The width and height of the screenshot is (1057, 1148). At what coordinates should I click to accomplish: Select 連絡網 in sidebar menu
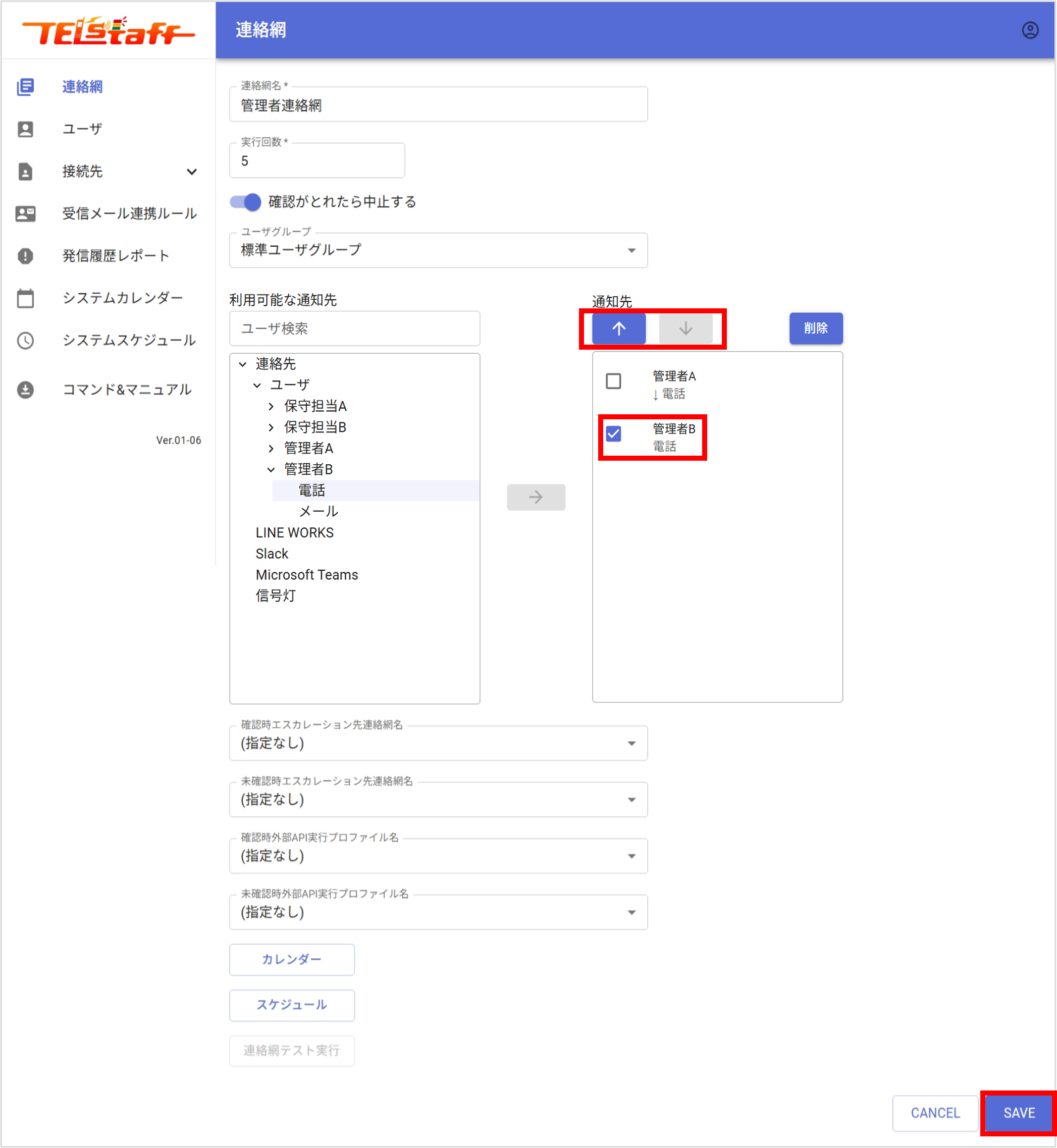(82, 87)
